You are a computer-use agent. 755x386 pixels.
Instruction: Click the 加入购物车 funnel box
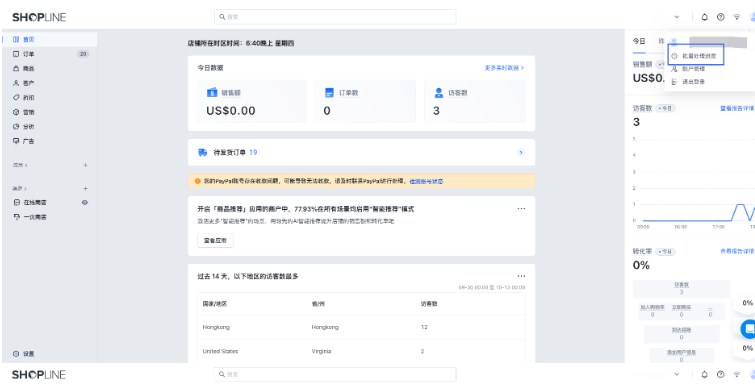pyautogui.click(x=652, y=311)
